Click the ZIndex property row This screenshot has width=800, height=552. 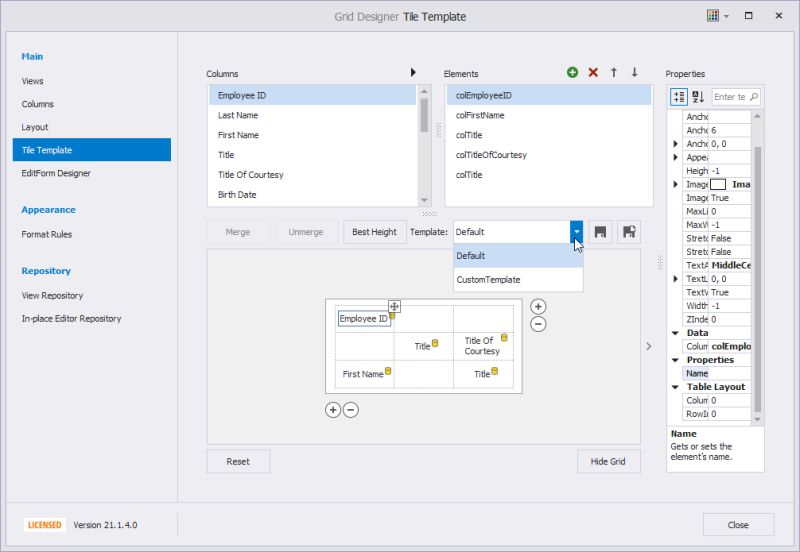(717, 319)
